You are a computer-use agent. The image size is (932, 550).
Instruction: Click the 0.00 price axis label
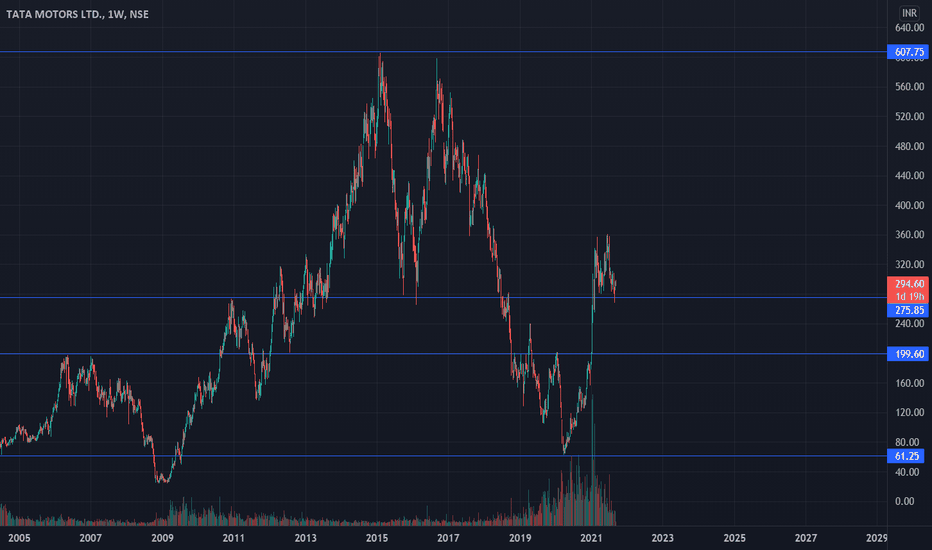[x=905, y=501]
